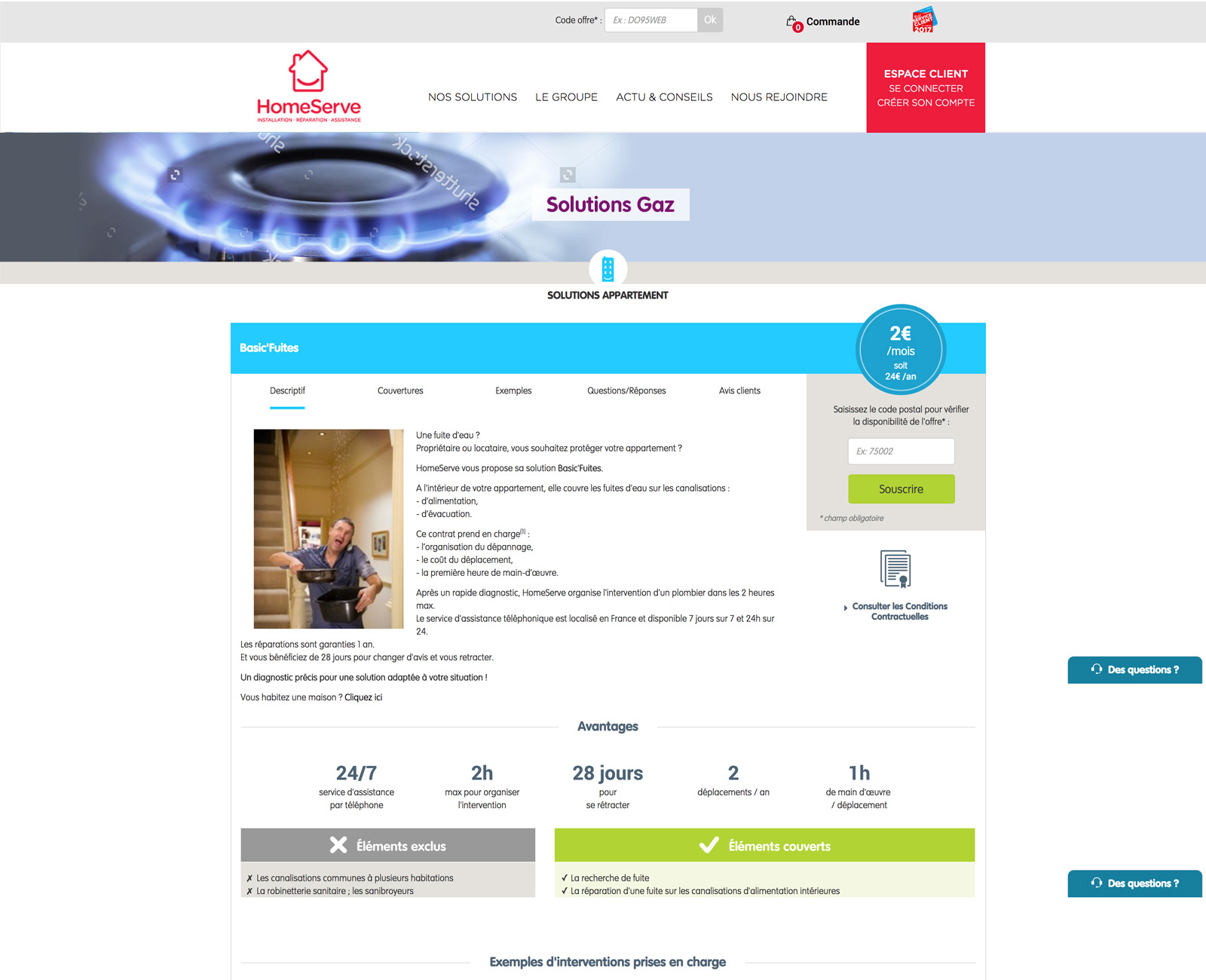Switch to the Exemples tab
This screenshot has width=1206, height=980.
pos(513,390)
